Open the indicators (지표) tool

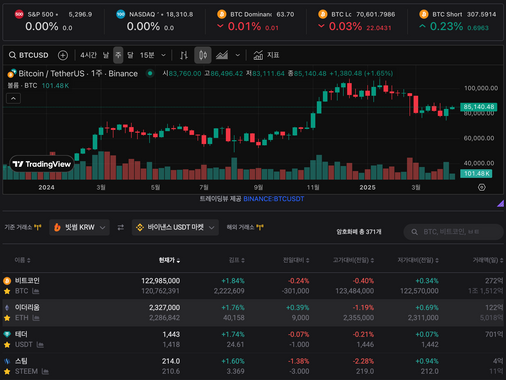point(266,55)
